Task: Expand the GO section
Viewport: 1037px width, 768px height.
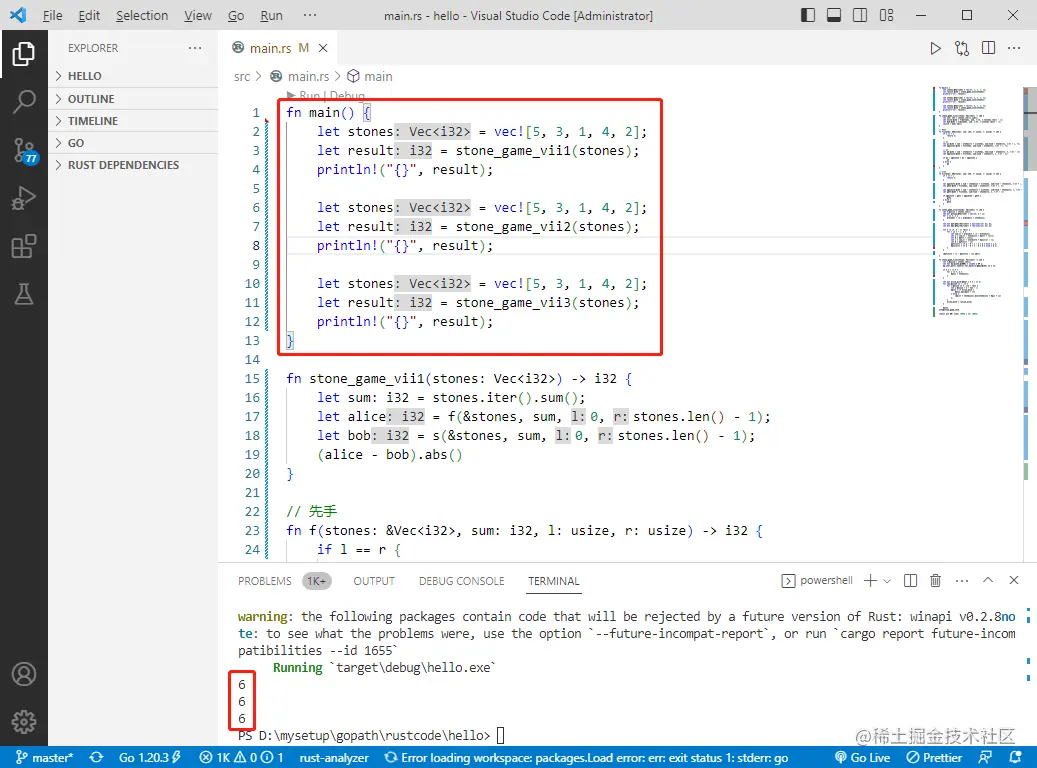Action: pyautogui.click(x=133, y=143)
